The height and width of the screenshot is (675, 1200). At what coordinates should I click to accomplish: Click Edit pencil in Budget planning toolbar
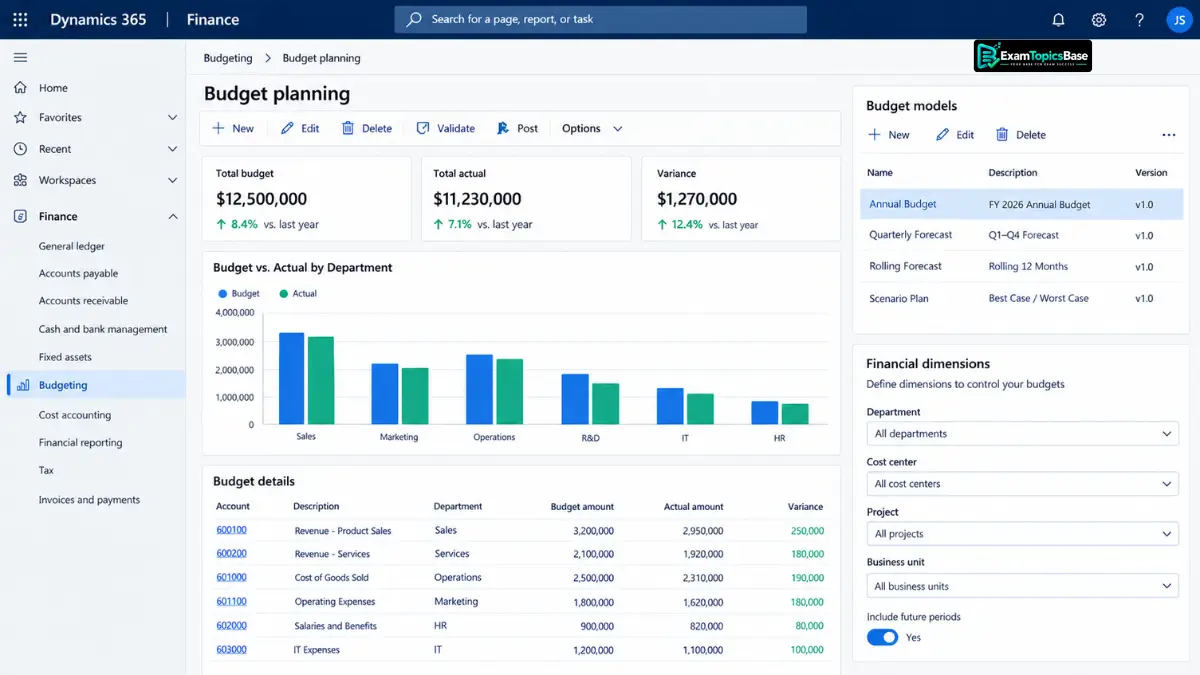pyautogui.click(x=300, y=128)
